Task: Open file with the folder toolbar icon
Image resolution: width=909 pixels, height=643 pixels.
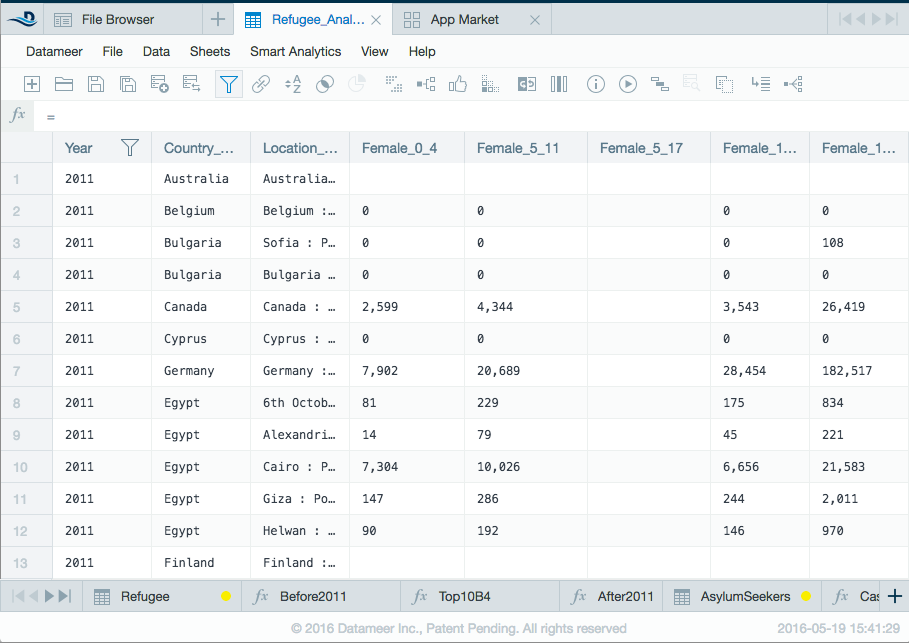Action: click(x=64, y=84)
